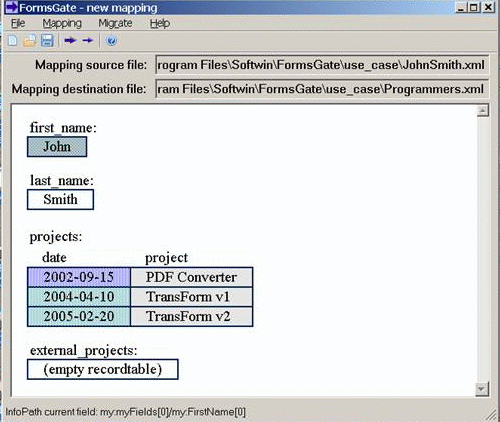This screenshot has height=422, width=500.
Task: Click the Mapping destination file path field
Action: click(x=322, y=89)
